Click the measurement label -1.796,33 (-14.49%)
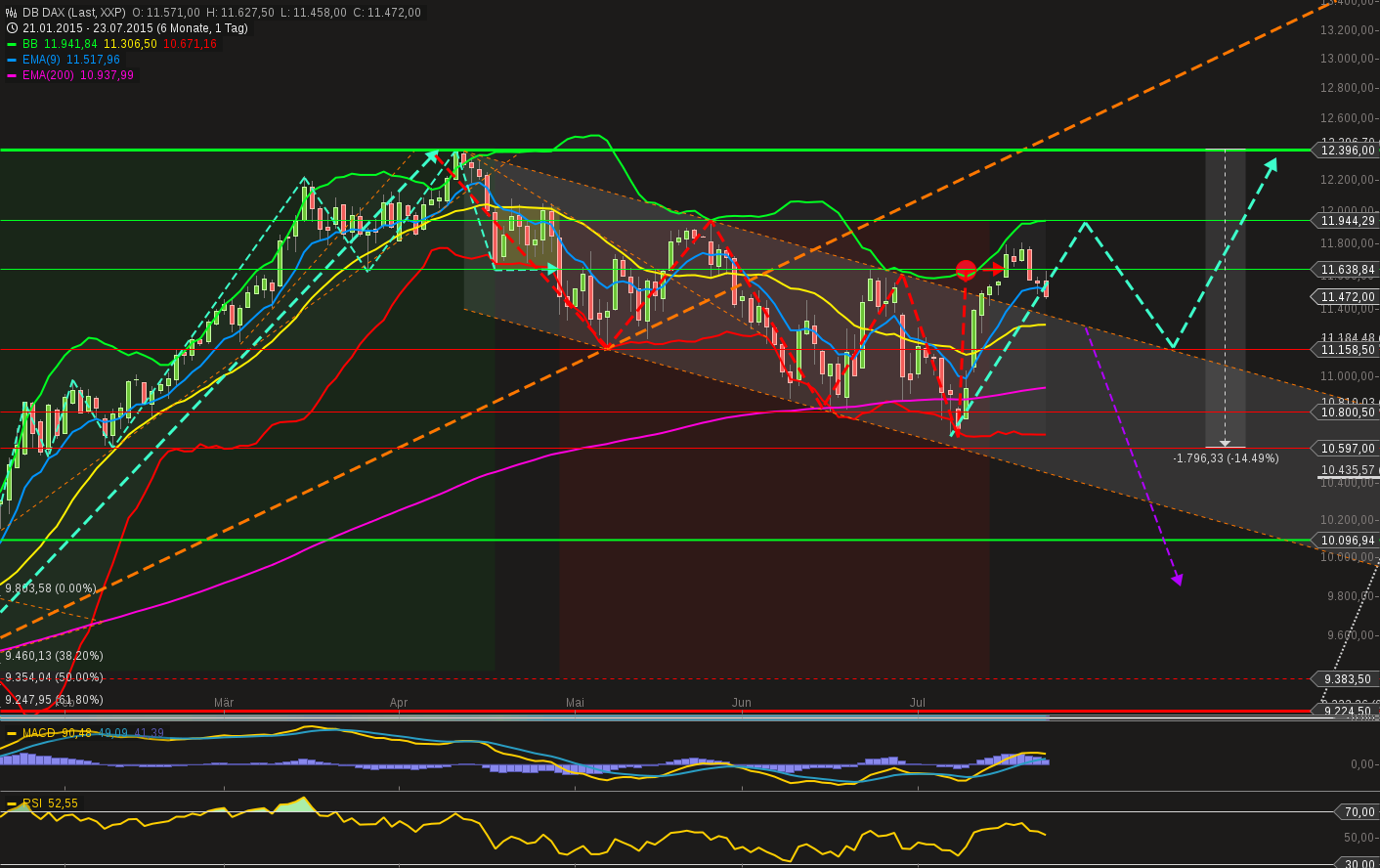 [1226, 458]
